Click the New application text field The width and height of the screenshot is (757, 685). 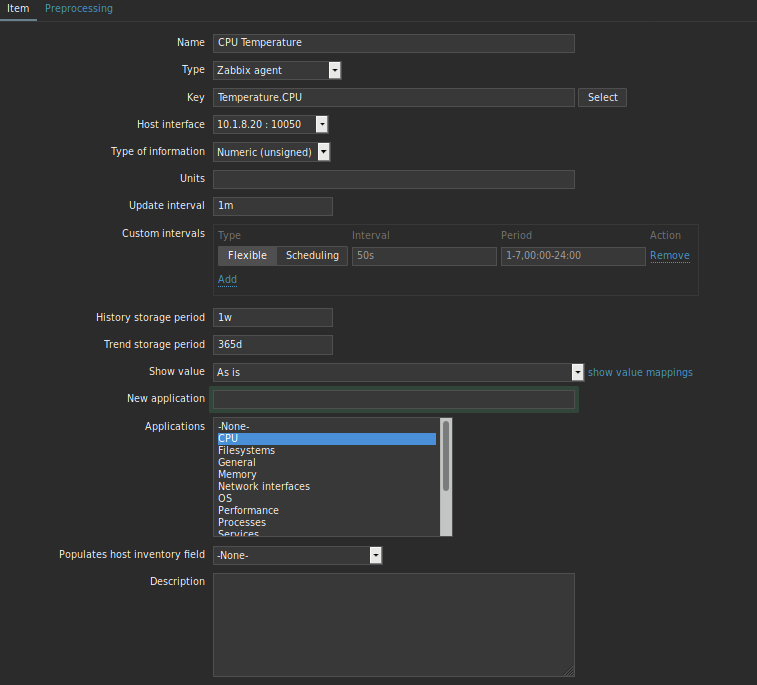(394, 399)
